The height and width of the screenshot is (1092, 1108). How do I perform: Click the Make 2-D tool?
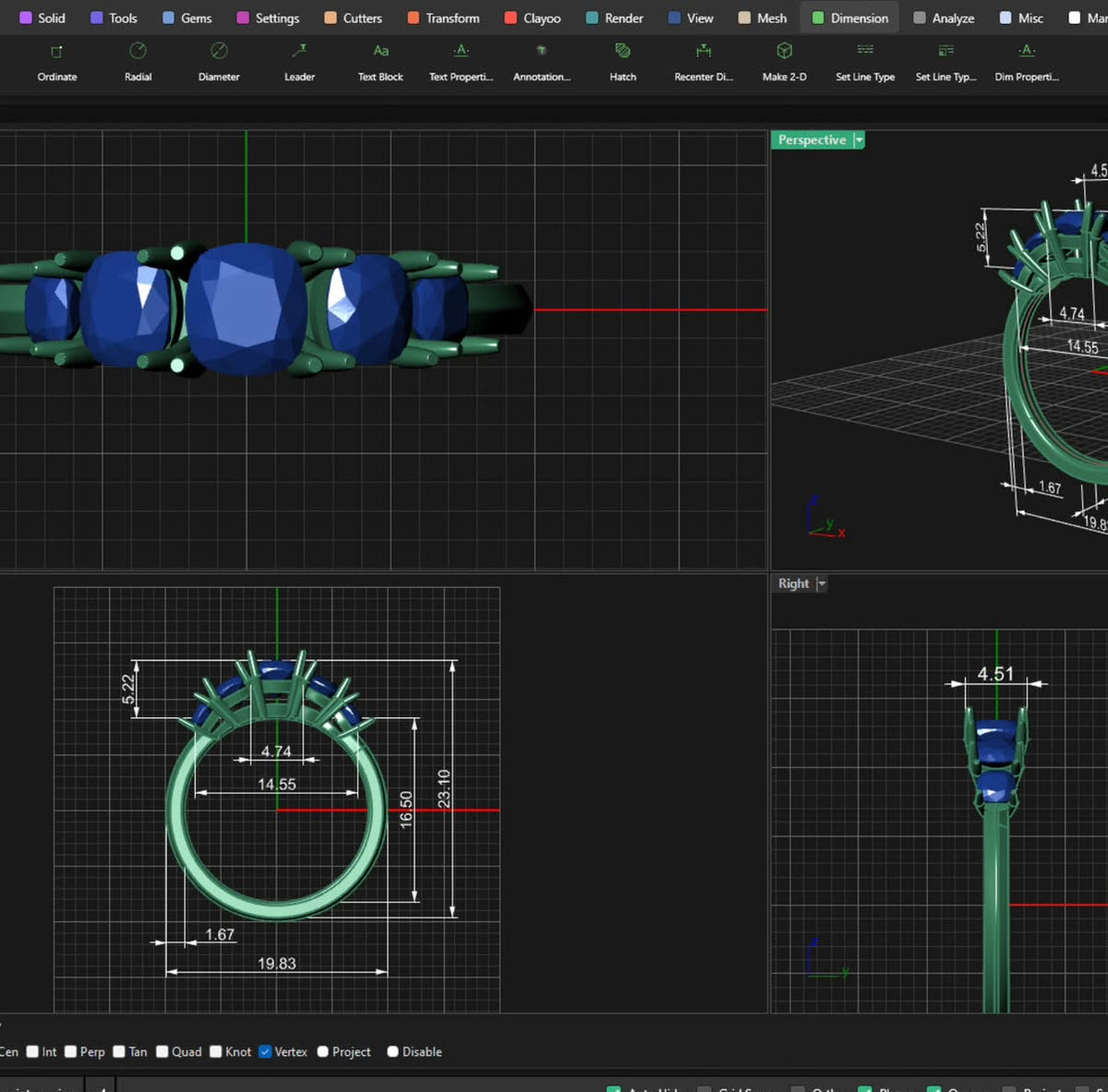pos(784,61)
